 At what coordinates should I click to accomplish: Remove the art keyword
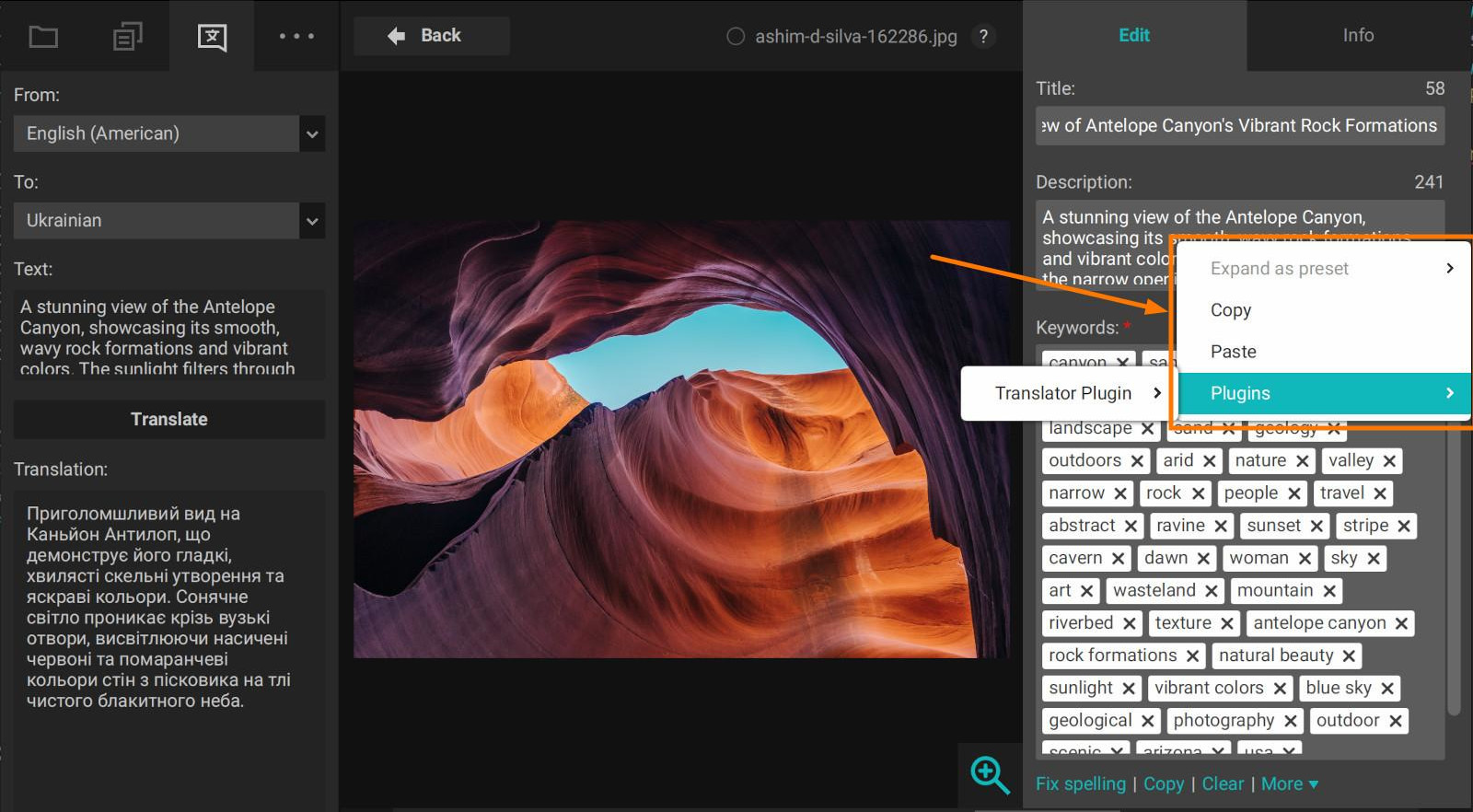coord(1087,591)
